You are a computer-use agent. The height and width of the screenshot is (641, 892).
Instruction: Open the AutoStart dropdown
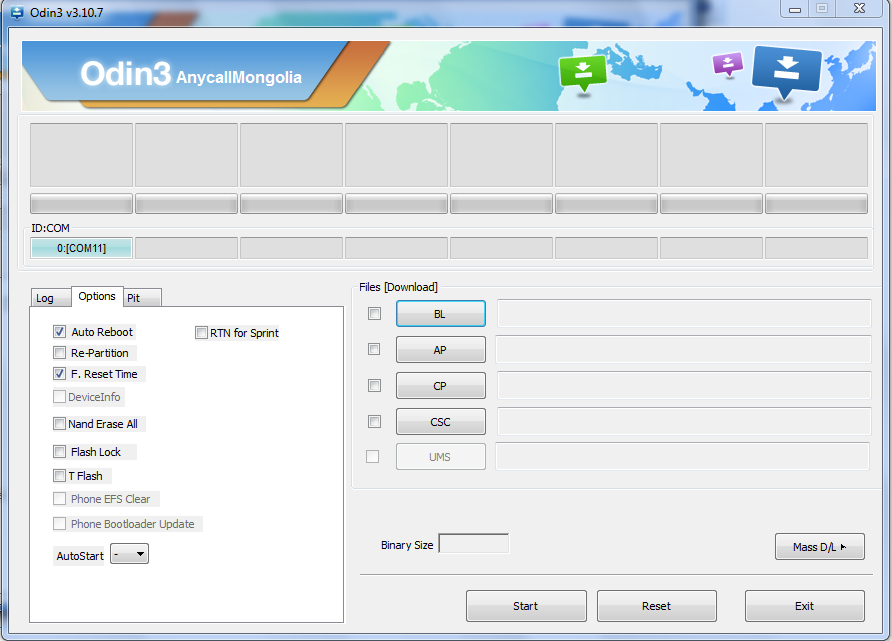coord(130,554)
